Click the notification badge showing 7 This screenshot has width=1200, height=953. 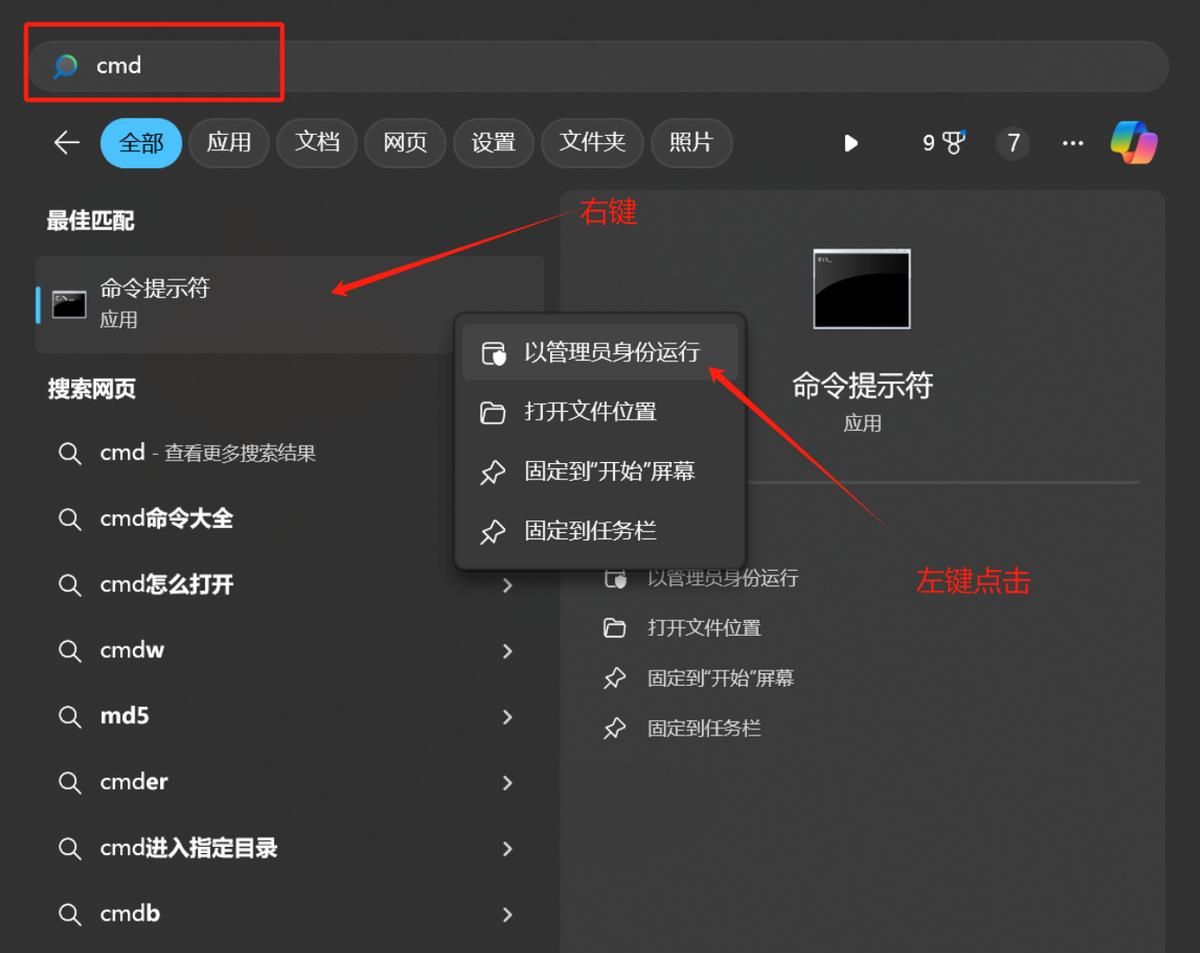coord(1013,143)
